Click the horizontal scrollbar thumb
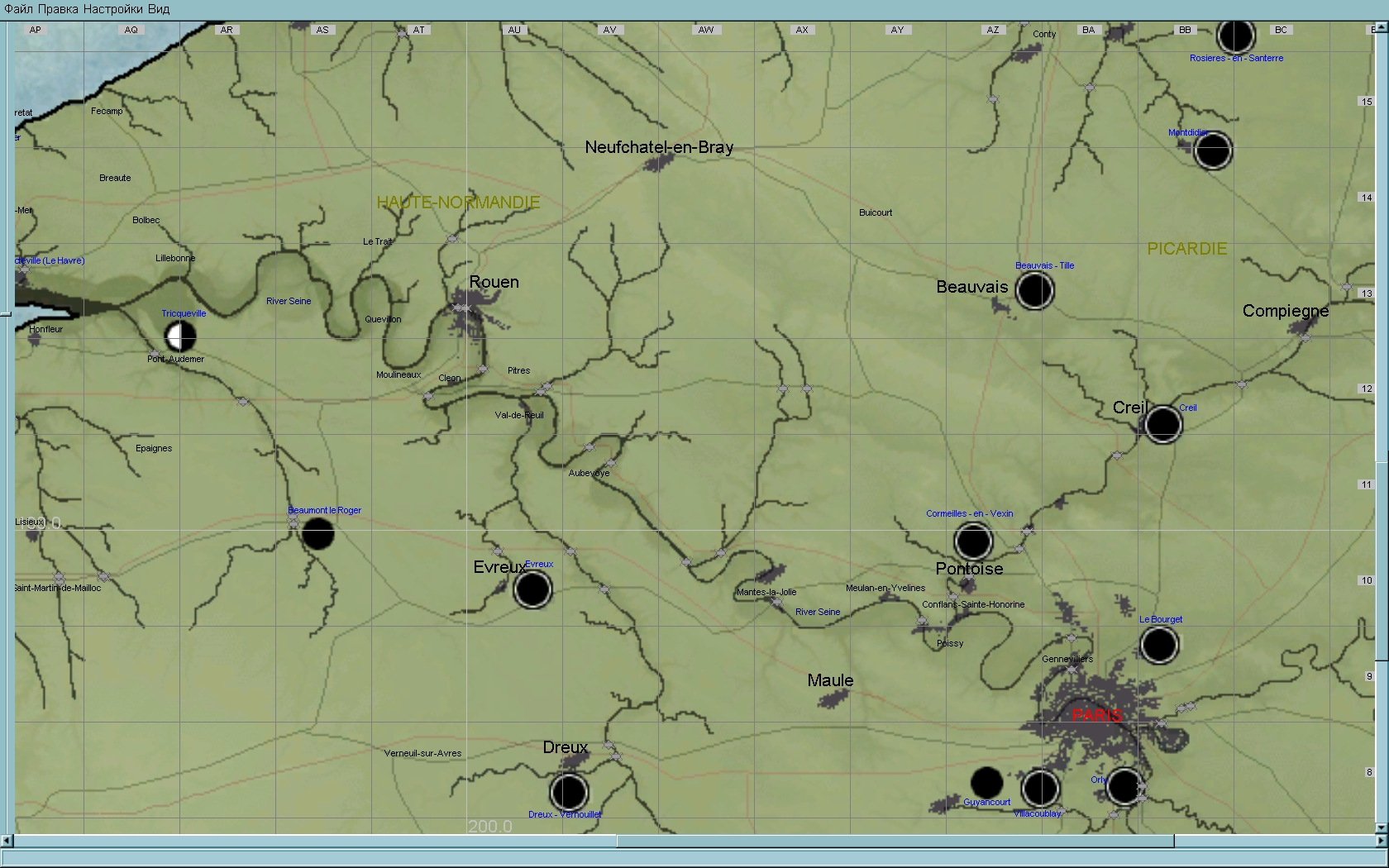 [x=895, y=841]
